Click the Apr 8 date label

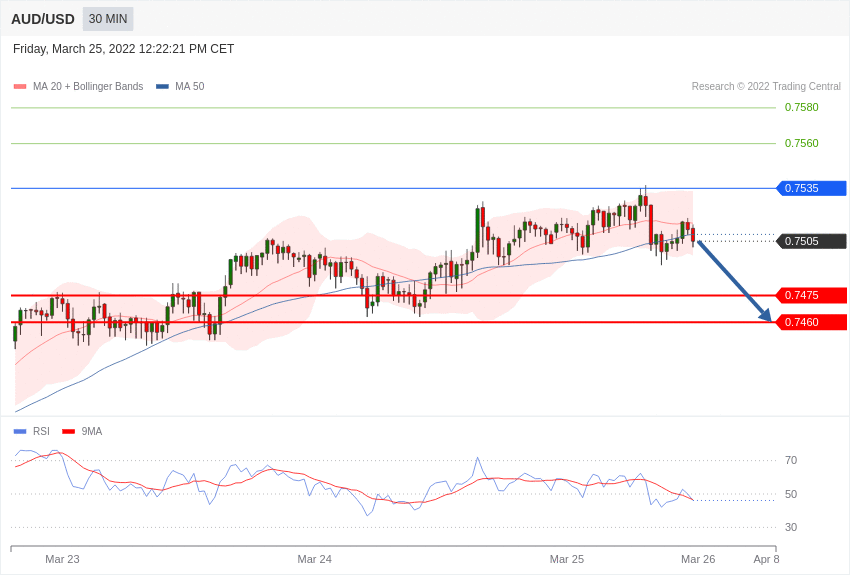click(766, 559)
